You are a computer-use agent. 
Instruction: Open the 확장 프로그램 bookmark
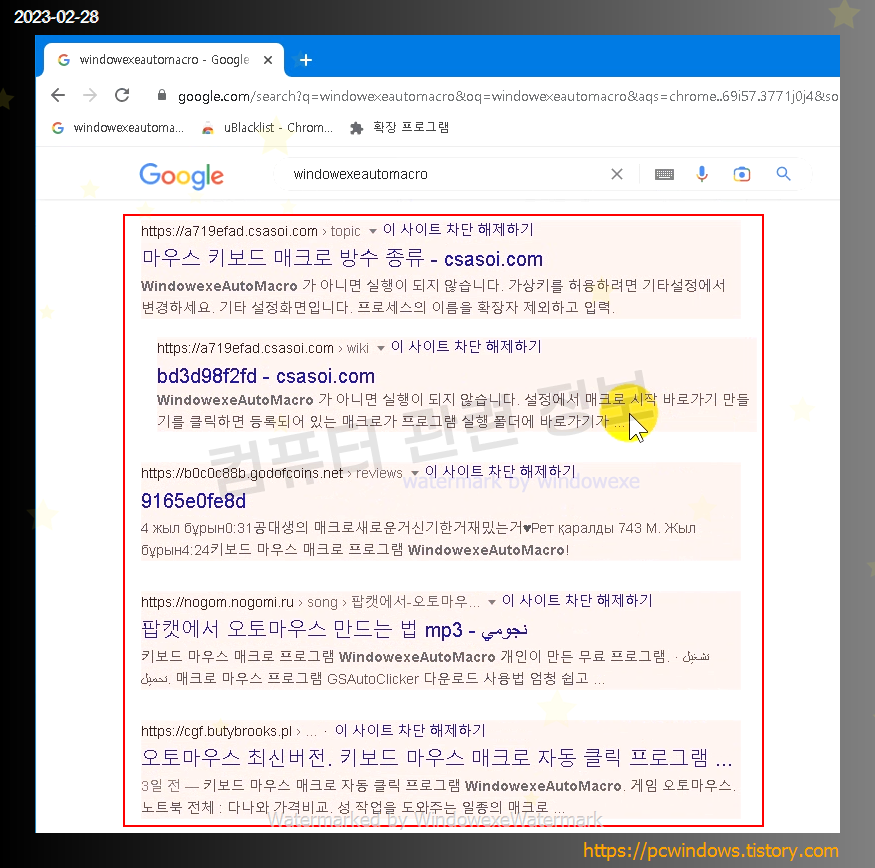click(x=400, y=128)
